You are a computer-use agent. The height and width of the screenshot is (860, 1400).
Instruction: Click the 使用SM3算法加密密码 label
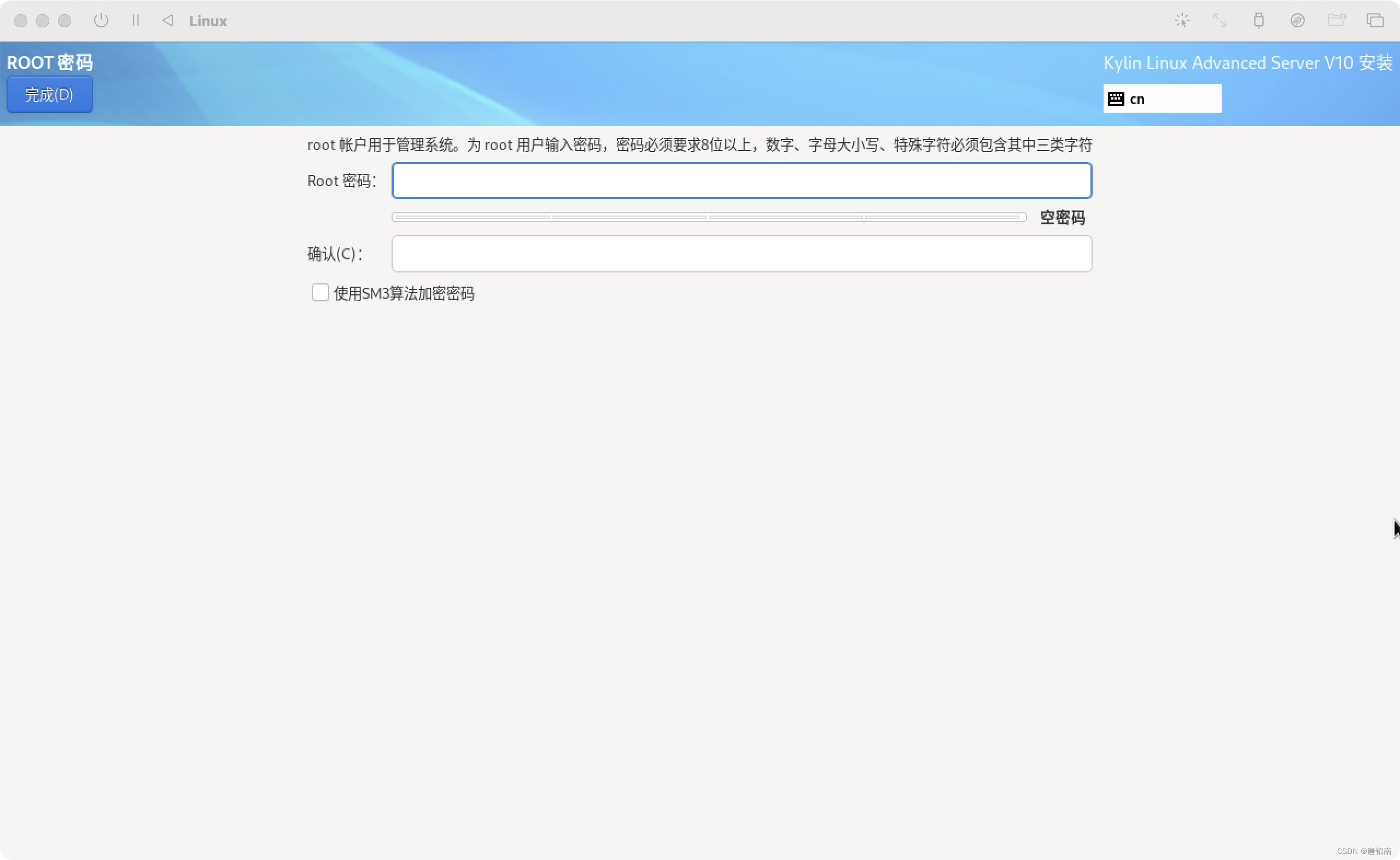[x=404, y=293]
